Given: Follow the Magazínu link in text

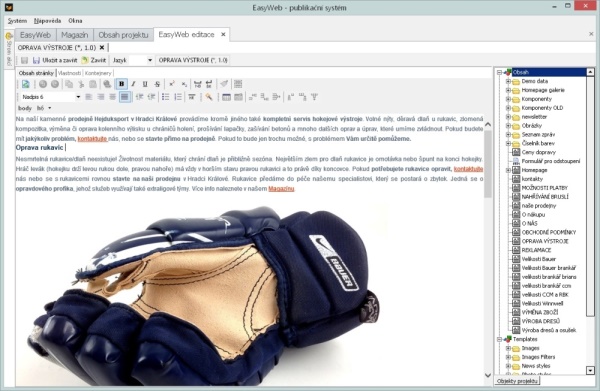Looking at the screenshot, I should [281, 189].
